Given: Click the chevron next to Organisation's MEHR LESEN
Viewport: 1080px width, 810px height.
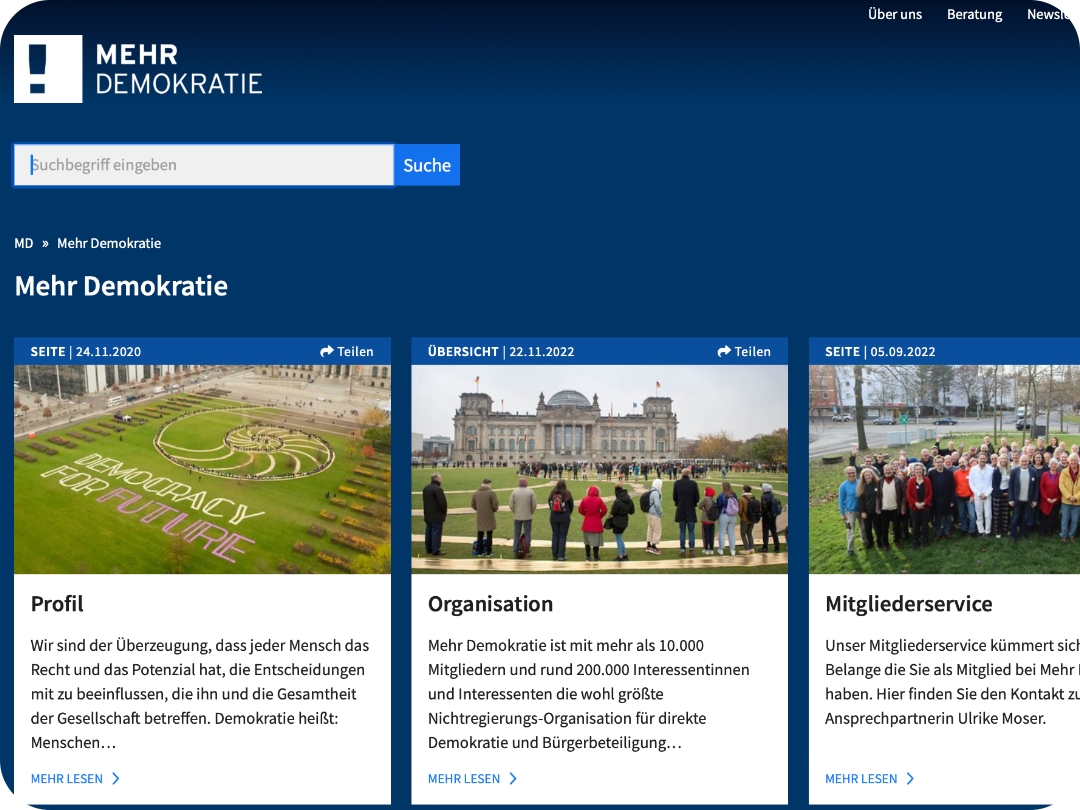Looking at the screenshot, I should click(x=513, y=778).
